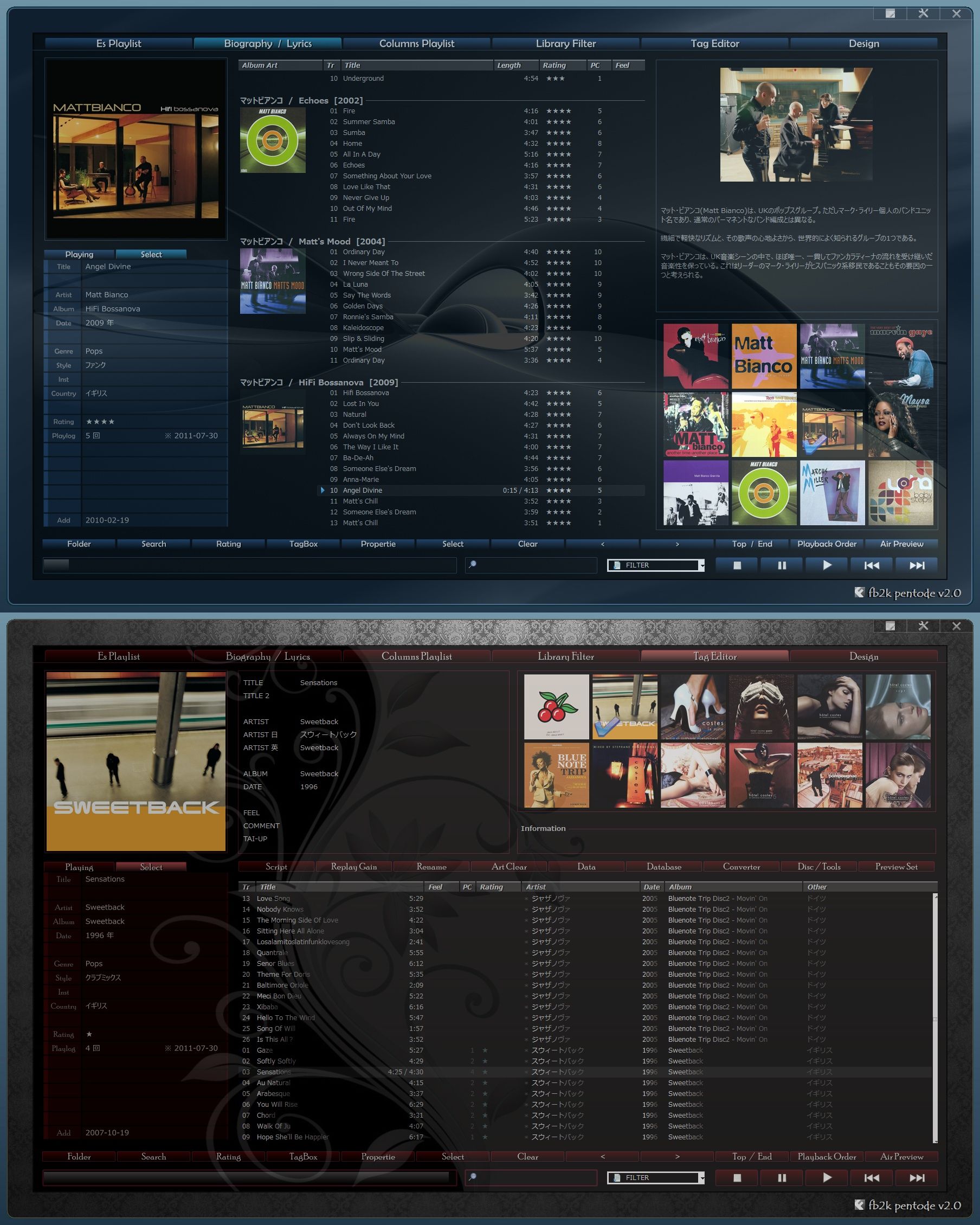This screenshot has width=980, height=1225.
Task: Select the Playing tab in blue player
Action: coord(79,255)
